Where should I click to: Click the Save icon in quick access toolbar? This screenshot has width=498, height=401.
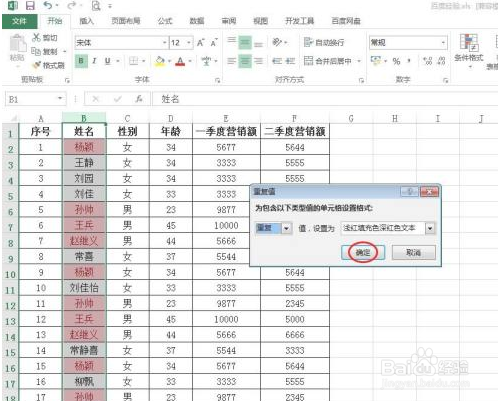pos(30,6)
